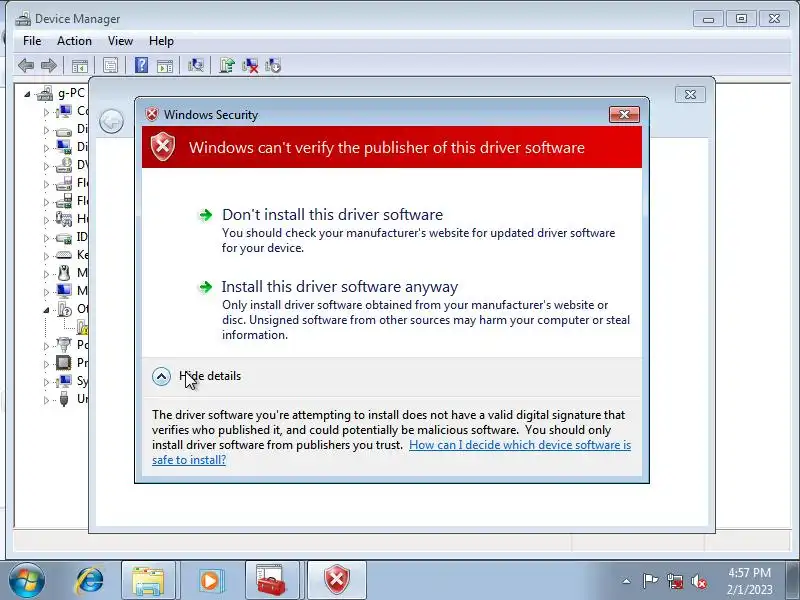
Task: Switch to Windows Security shield taskbar button
Action: point(337,581)
